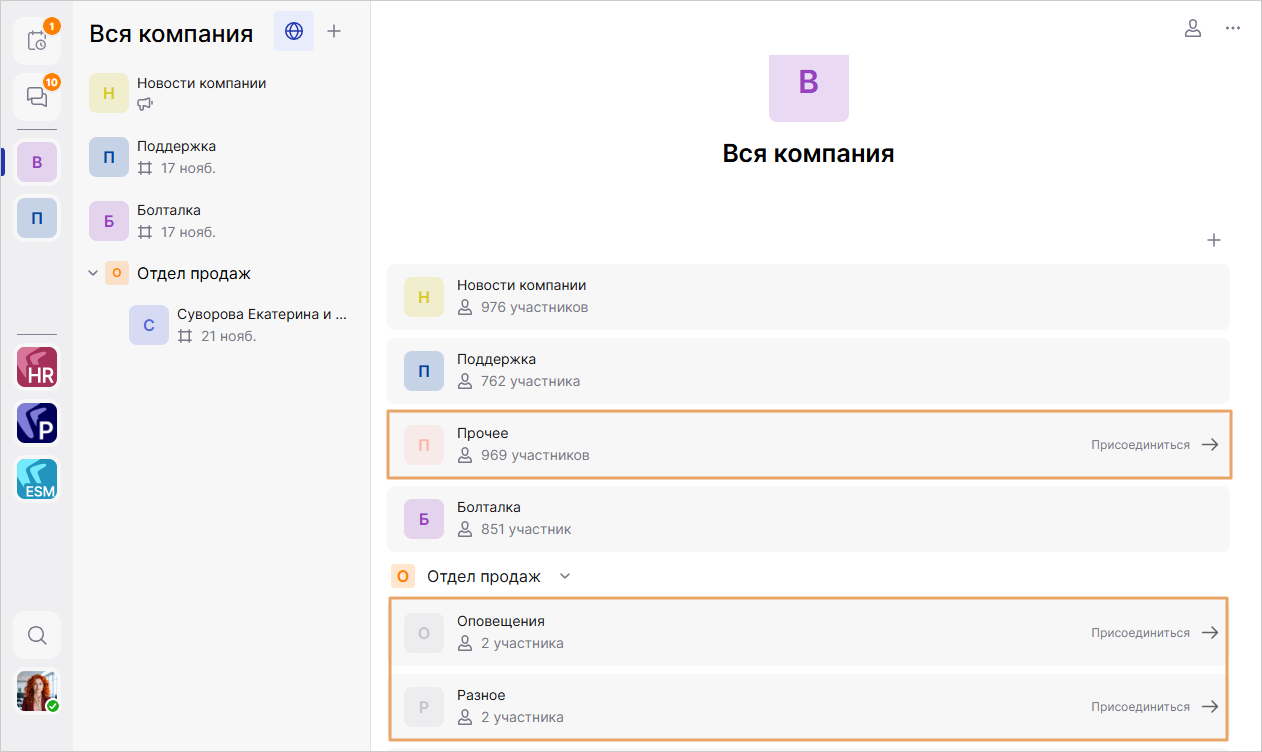The image size is (1262, 752).
Task: Join the Разное channel
Action: pyautogui.click(x=1154, y=707)
